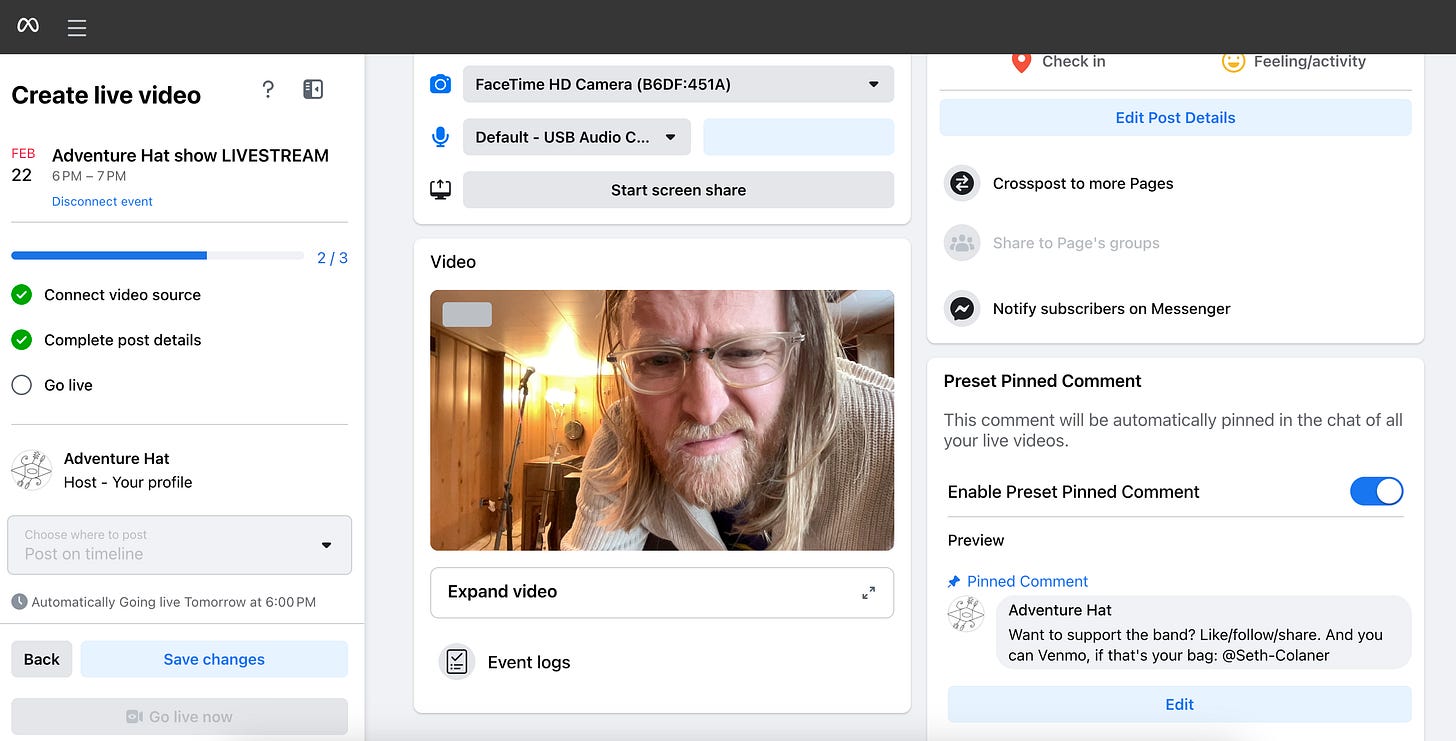1456x741 pixels.
Task: Click 'Automatically Going live Tomorrow at 6:00 PM' text
Action: (174, 602)
